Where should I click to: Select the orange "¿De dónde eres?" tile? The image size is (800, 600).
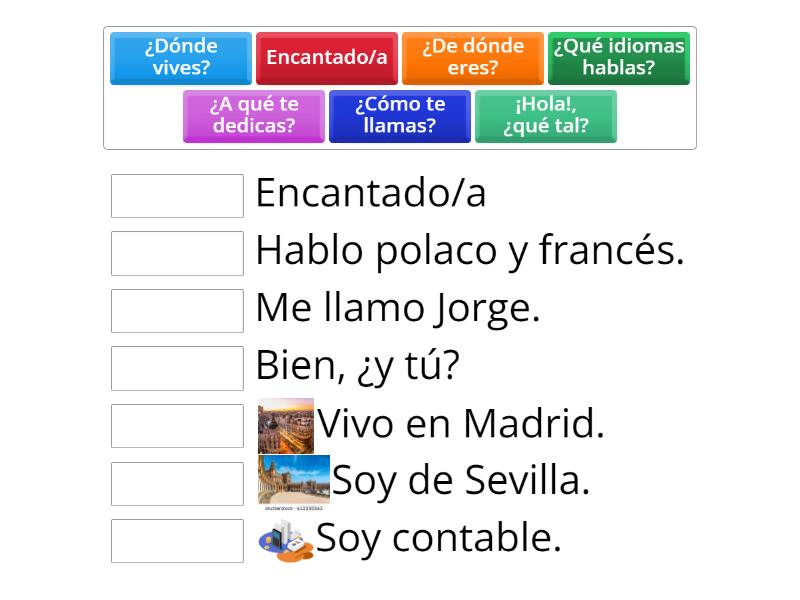(x=472, y=58)
